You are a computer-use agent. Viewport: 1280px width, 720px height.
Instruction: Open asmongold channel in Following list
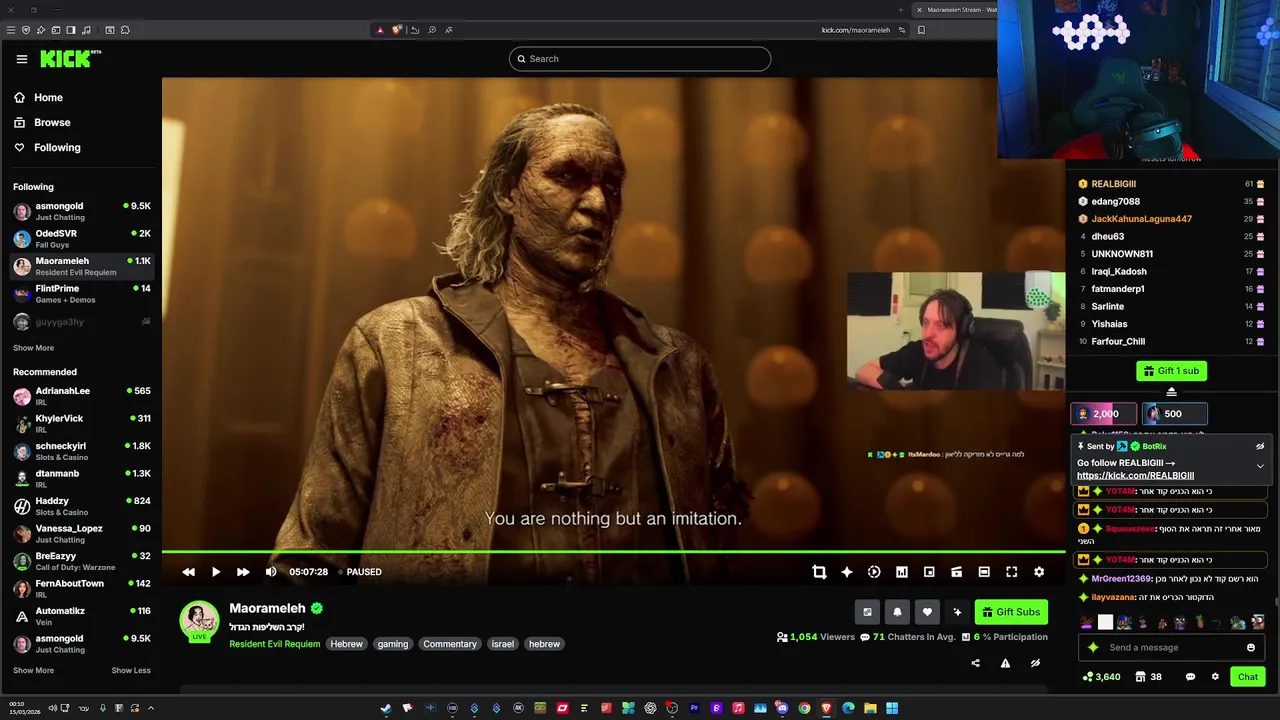click(x=81, y=211)
